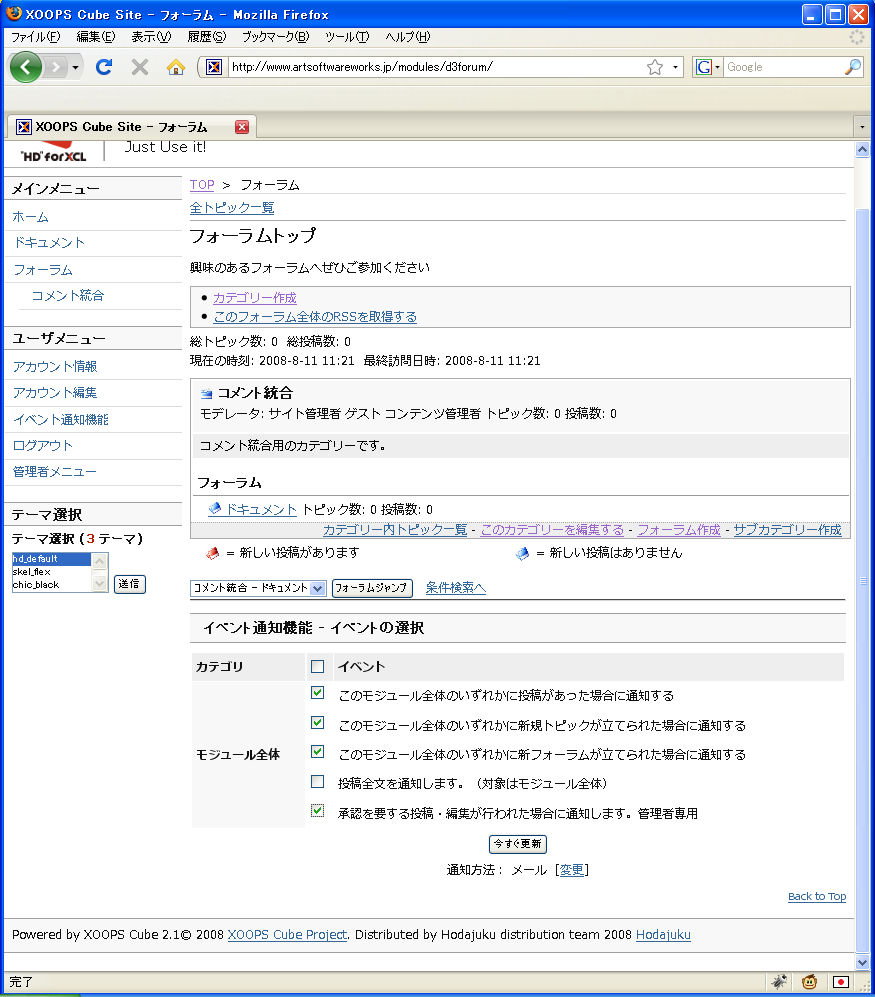Image resolution: width=875 pixels, height=997 pixels.
Task: Open the address bar history dropdown arrow
Action: click(x=676, y=67)
